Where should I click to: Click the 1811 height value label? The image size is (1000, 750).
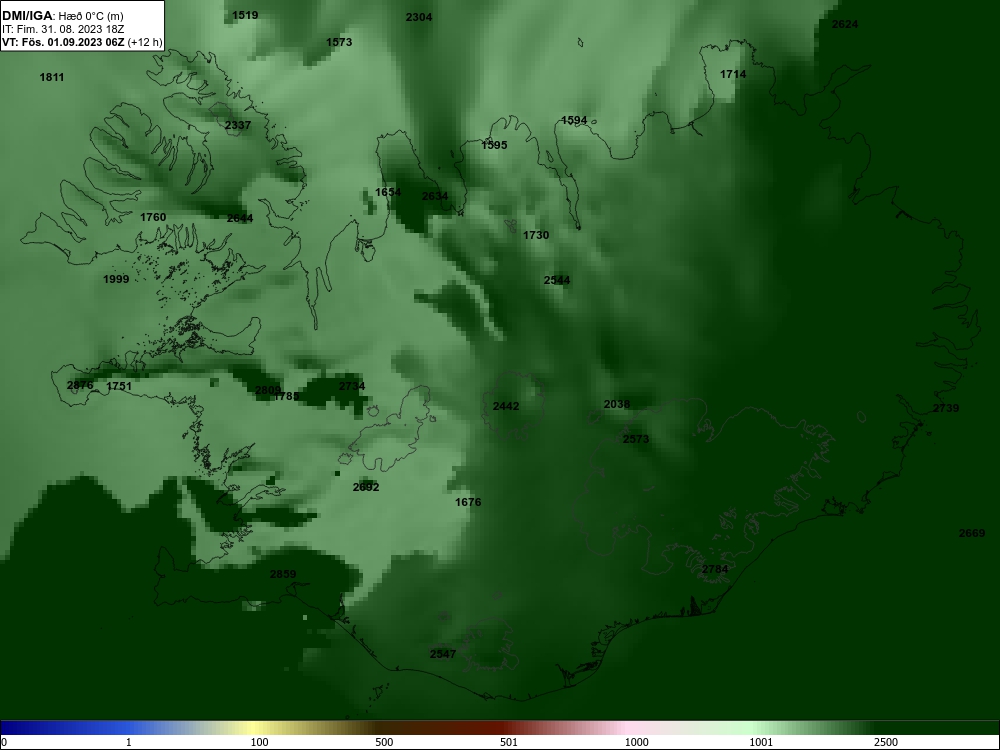(x=52, y=77)
